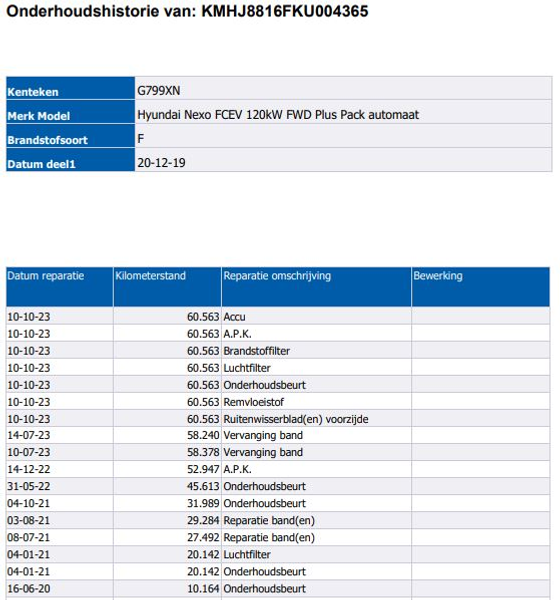The image size is (560, 600).
Task: Click the 58.240 kilometer reading
Action: tap(203, 435)
